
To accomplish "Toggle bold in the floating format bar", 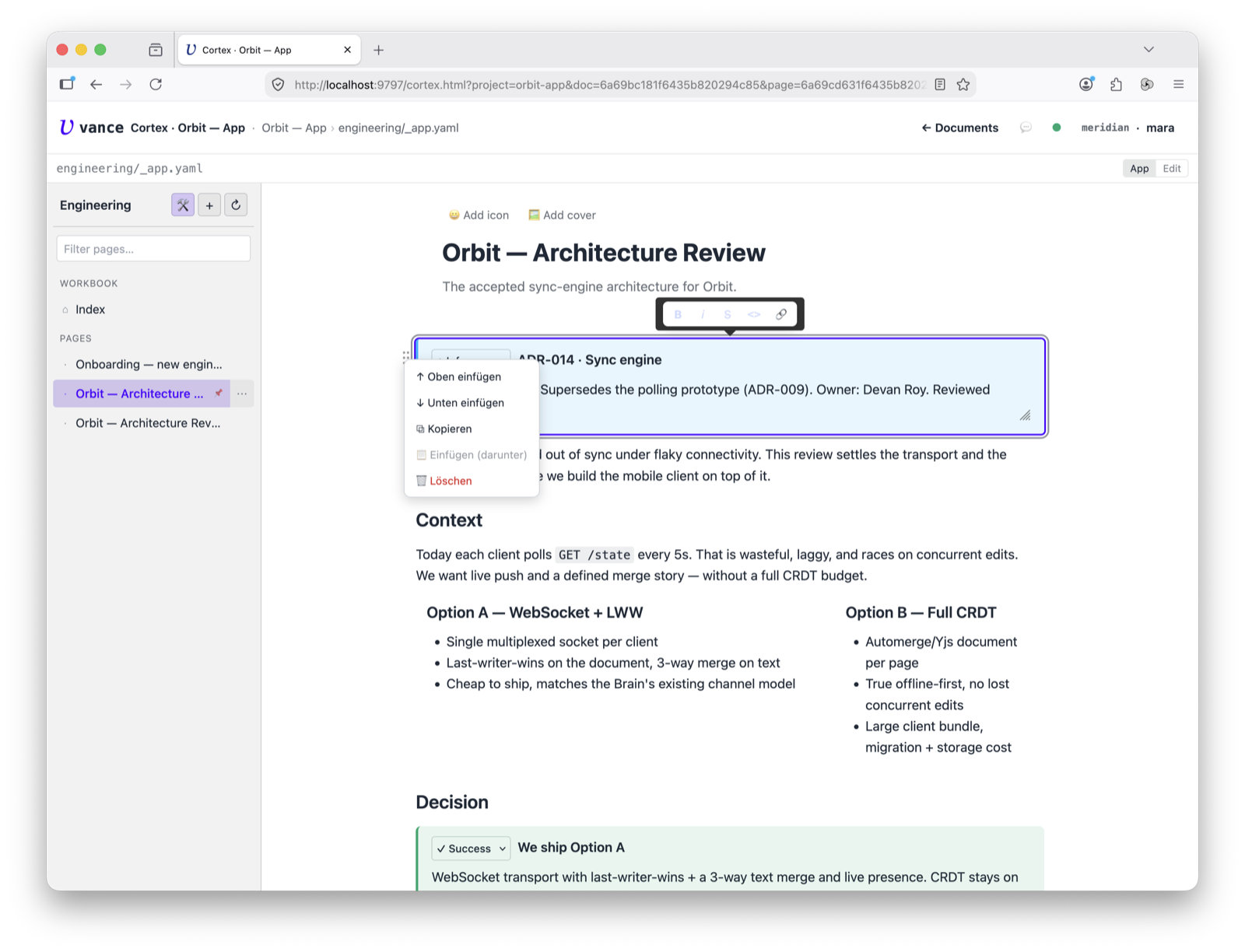I will point(678,314).
